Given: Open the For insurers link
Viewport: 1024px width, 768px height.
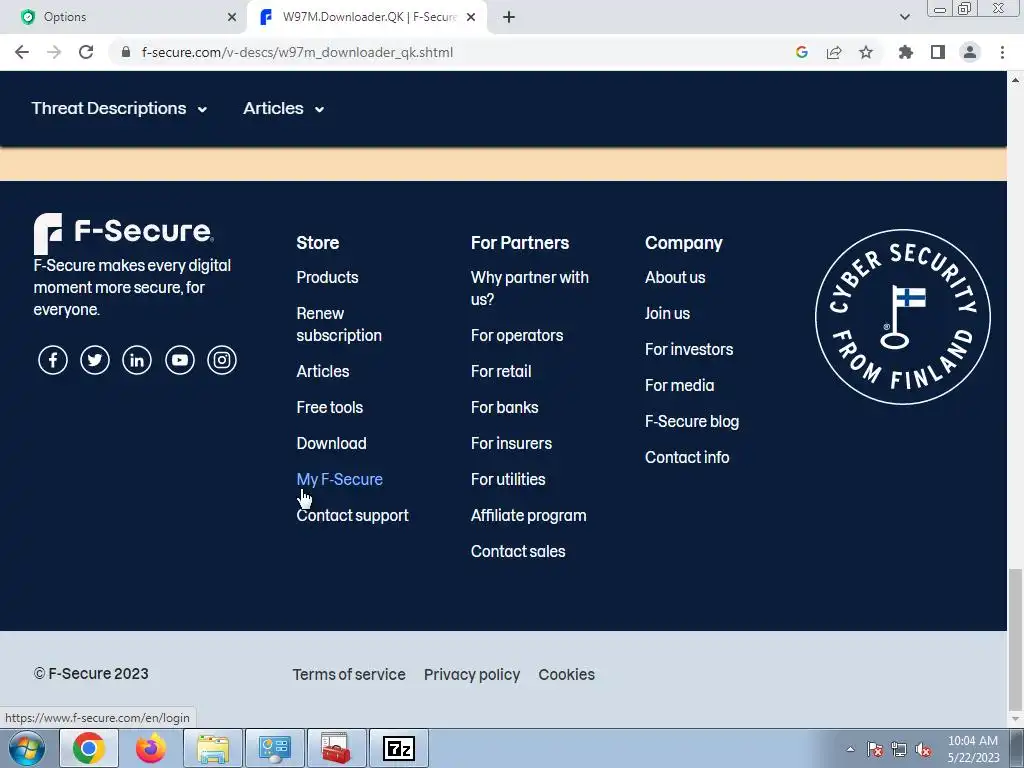Looking at the screenshot, I should (511, 443).
